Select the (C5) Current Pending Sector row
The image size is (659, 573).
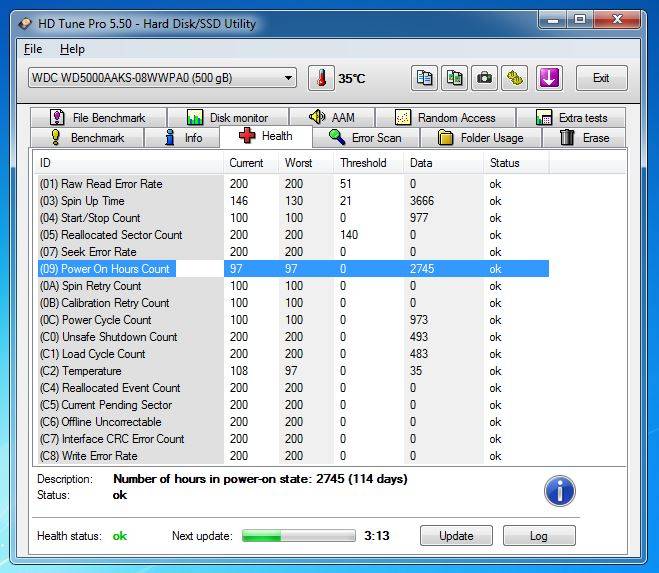[293, 405]
